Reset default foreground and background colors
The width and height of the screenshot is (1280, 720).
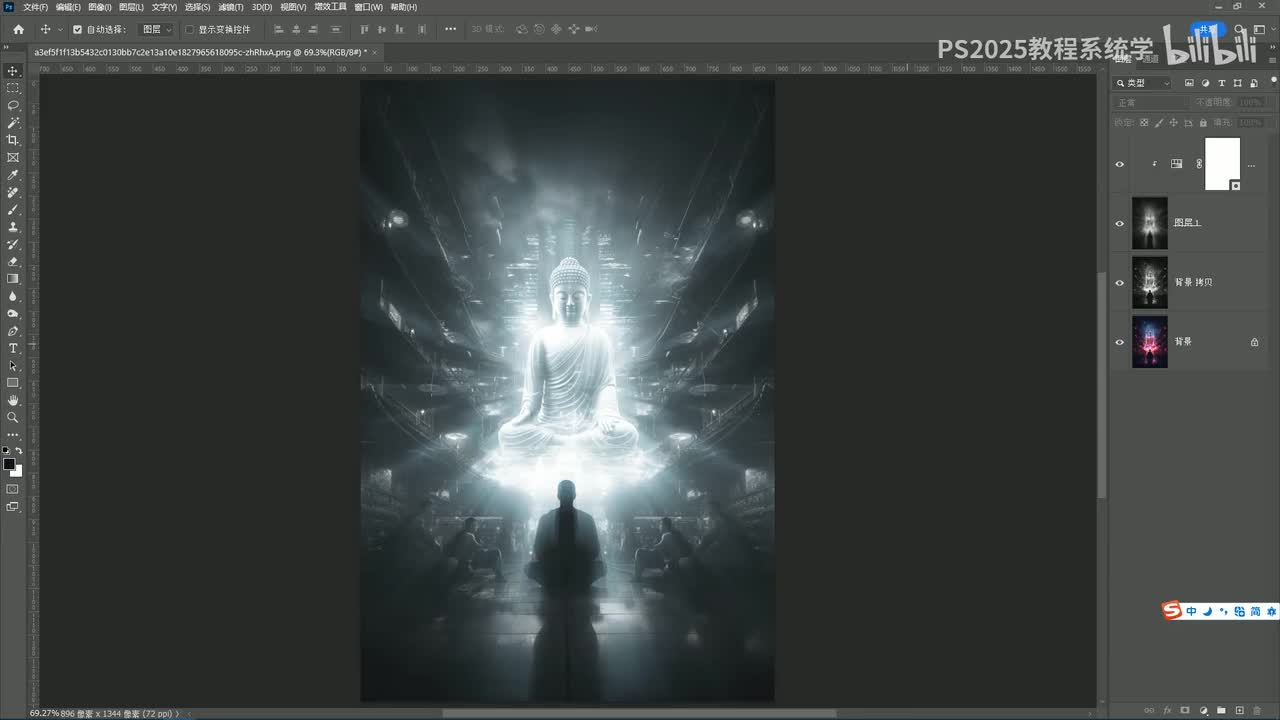(x=6, y=451)
